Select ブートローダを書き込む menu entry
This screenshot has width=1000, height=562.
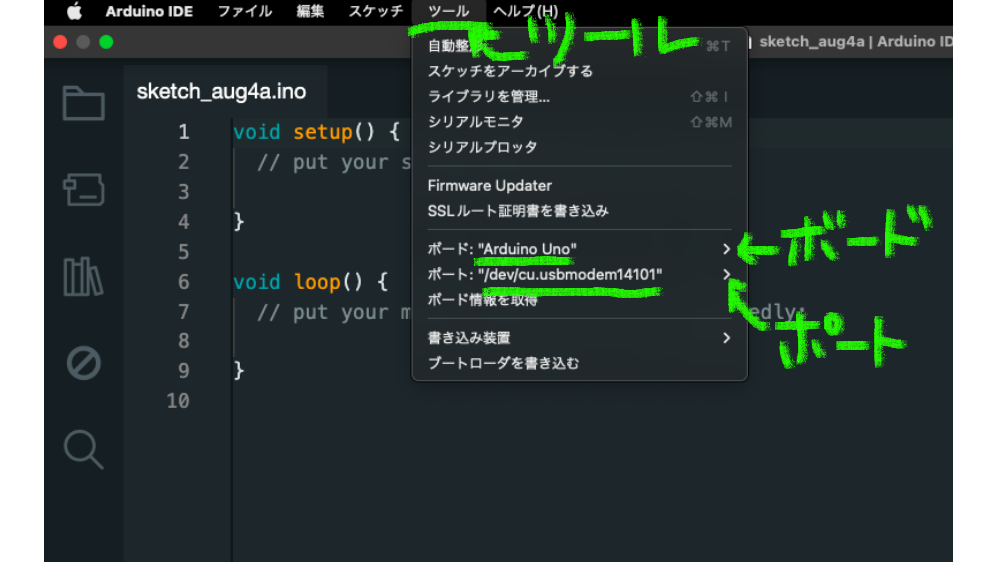pyautogui.click(x=579, y=364)
